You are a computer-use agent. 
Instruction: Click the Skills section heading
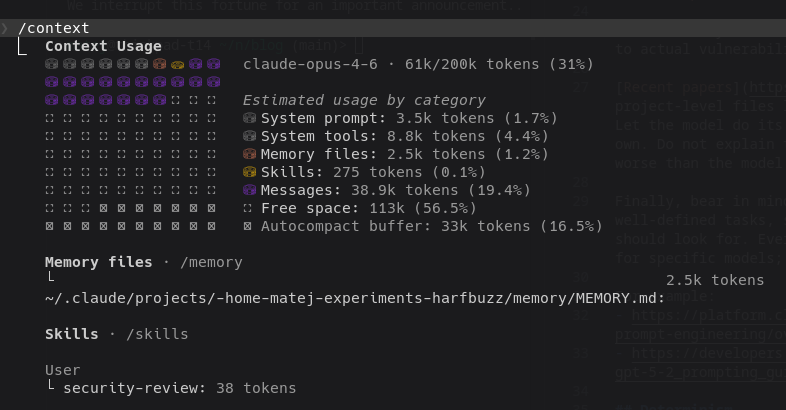[72, 334]
